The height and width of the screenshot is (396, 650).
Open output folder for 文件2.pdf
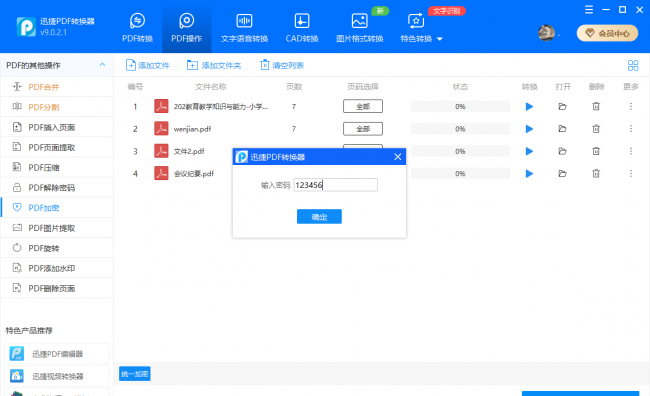coord(563,151)
